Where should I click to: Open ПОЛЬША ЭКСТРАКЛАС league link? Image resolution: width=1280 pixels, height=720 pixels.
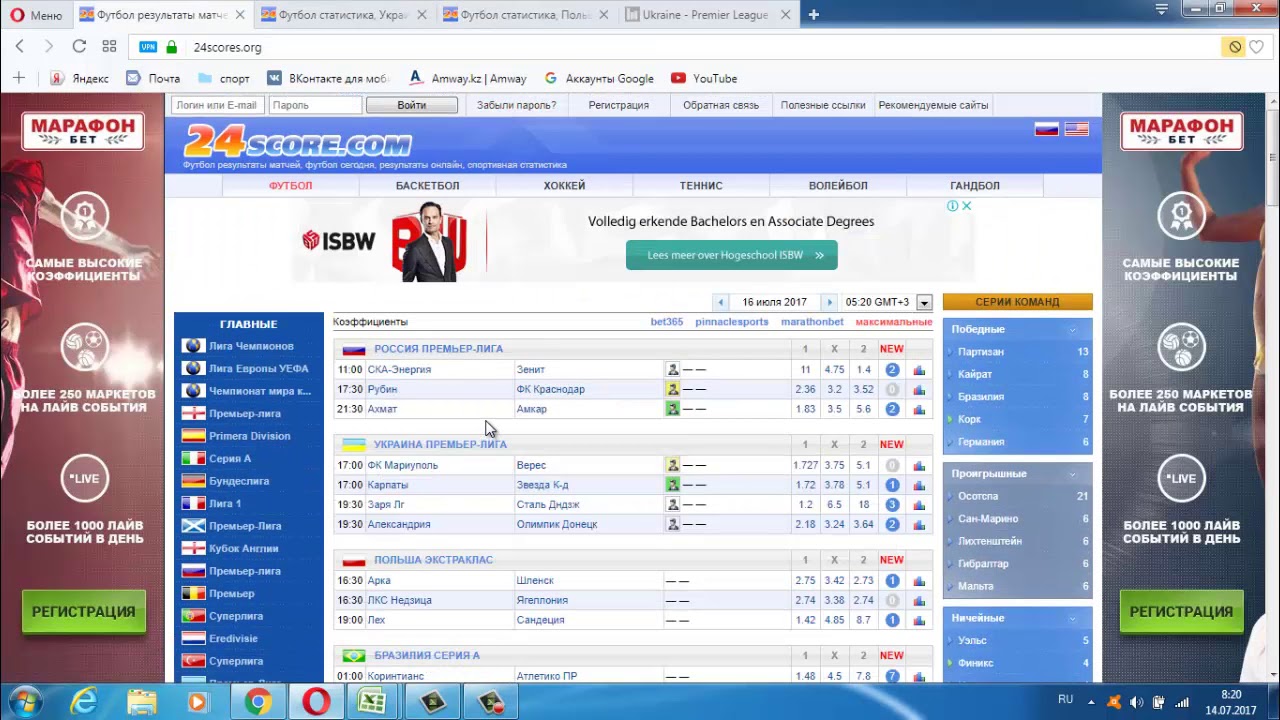coord(433,560)
